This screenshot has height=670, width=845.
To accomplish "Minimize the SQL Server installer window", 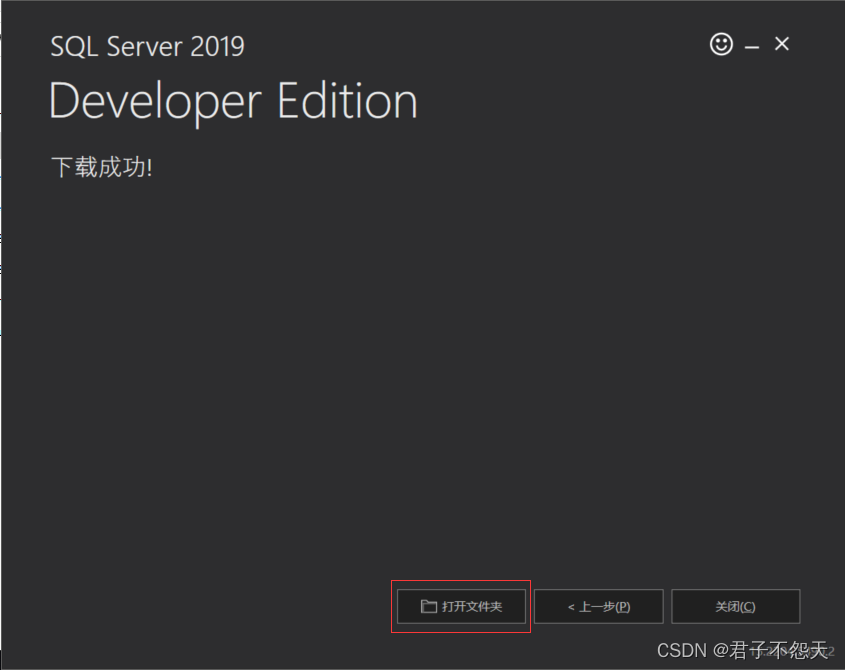I will point(752,47).
